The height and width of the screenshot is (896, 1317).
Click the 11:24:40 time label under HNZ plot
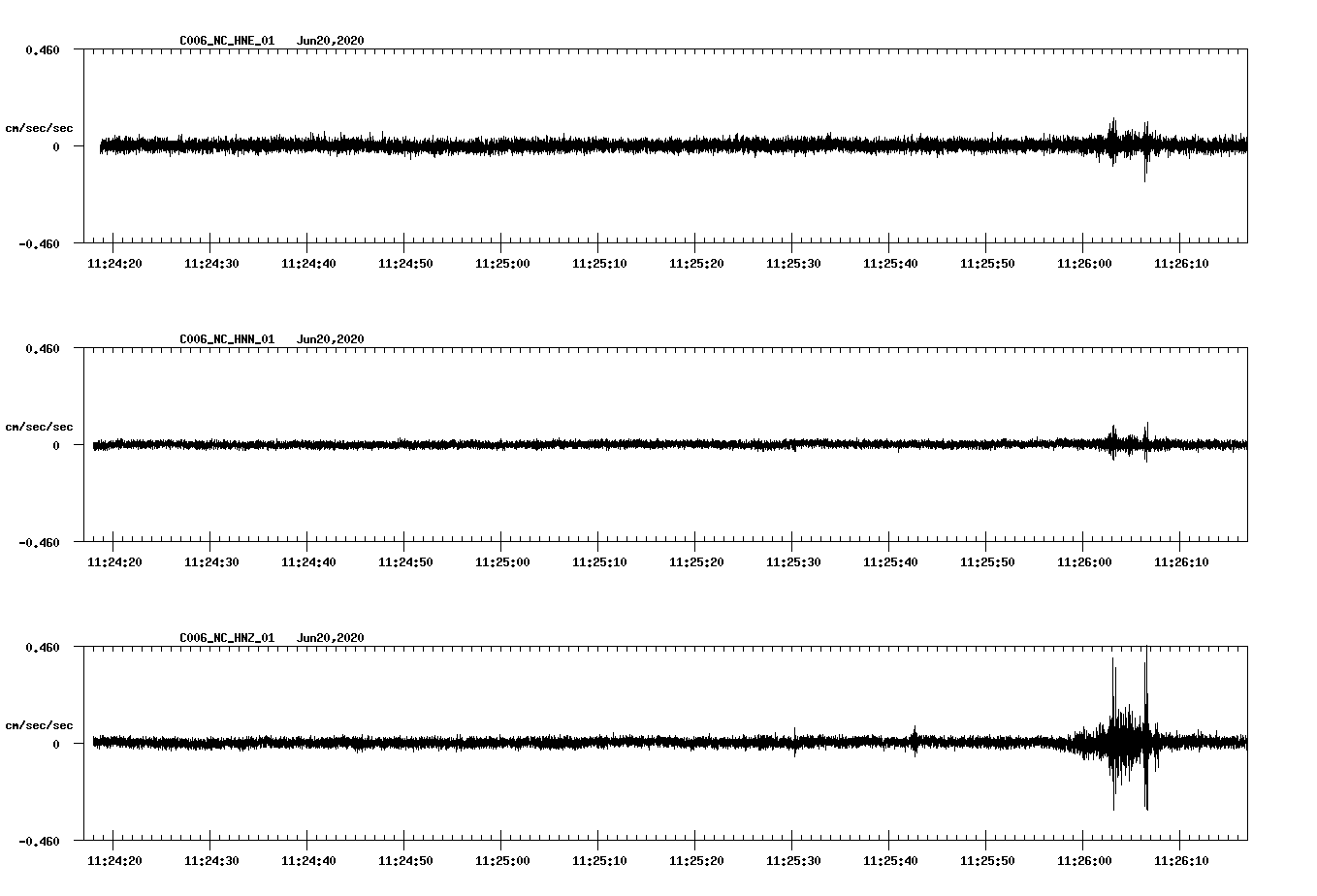(308, 861)
